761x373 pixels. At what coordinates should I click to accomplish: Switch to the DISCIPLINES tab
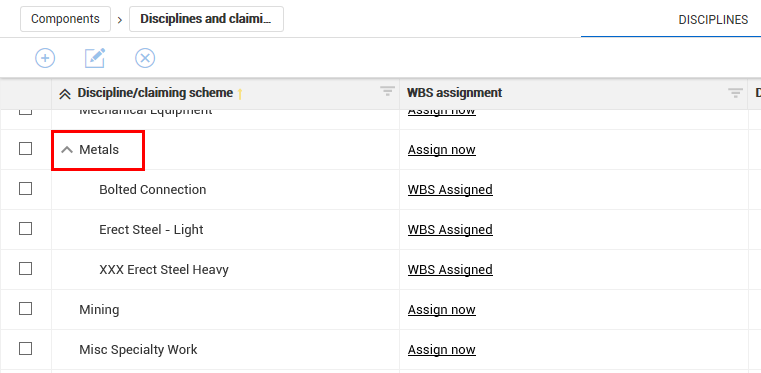click(713, 20)
